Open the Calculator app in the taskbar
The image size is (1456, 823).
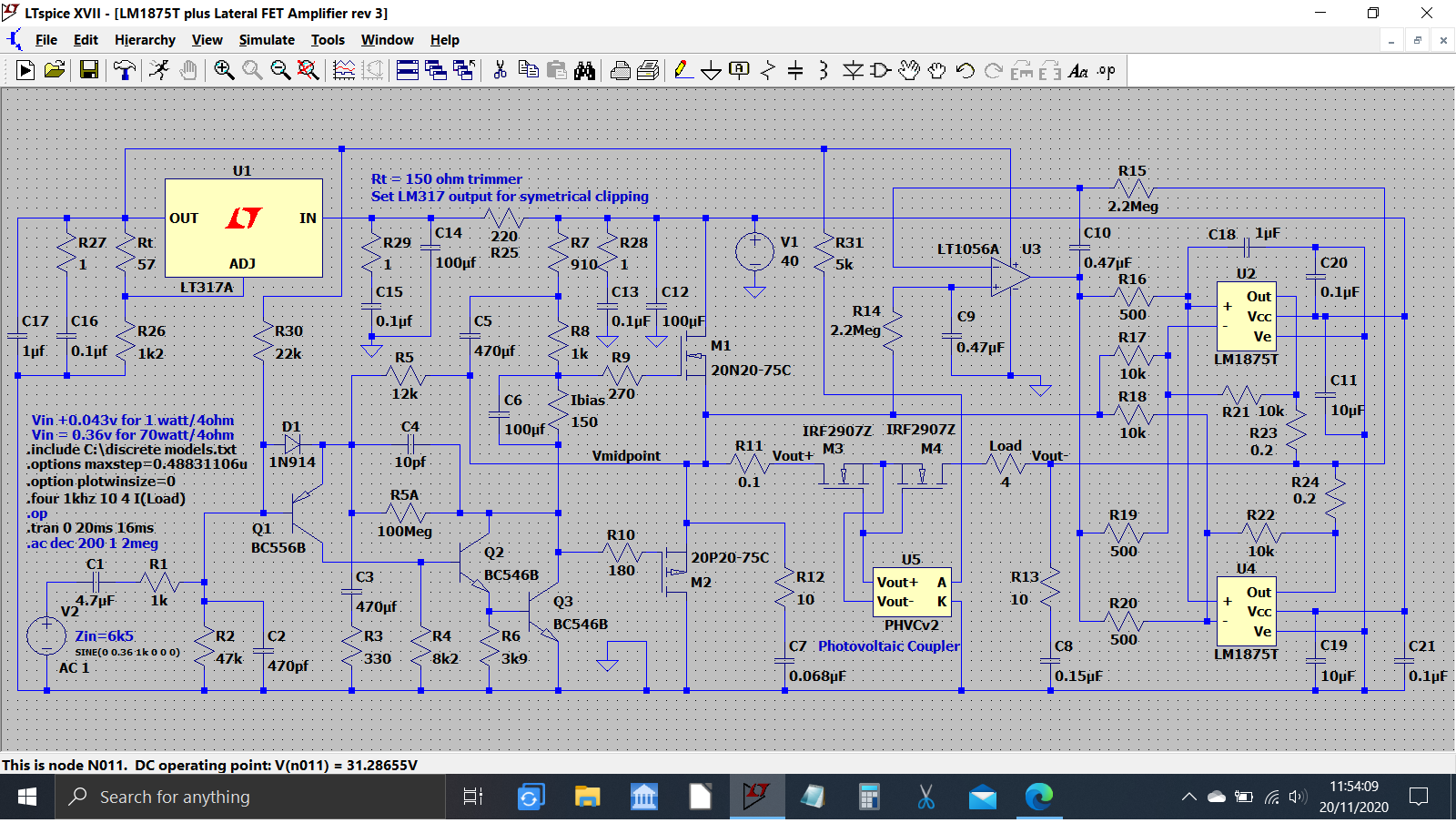pos(869,798)
